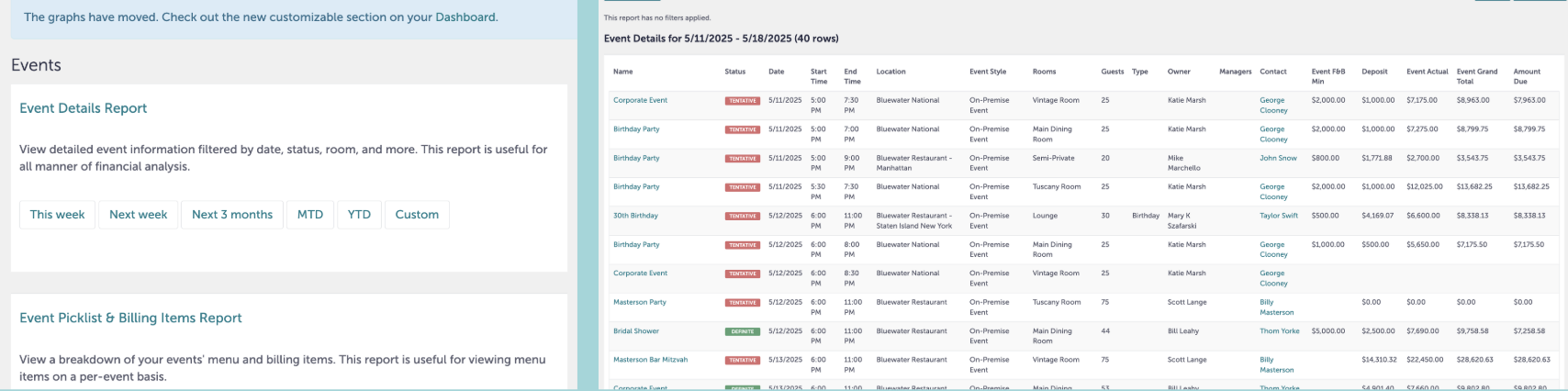Sort by the Name column header
The width and height of the screenshot is (1568, 391).
tap(623, 72)
